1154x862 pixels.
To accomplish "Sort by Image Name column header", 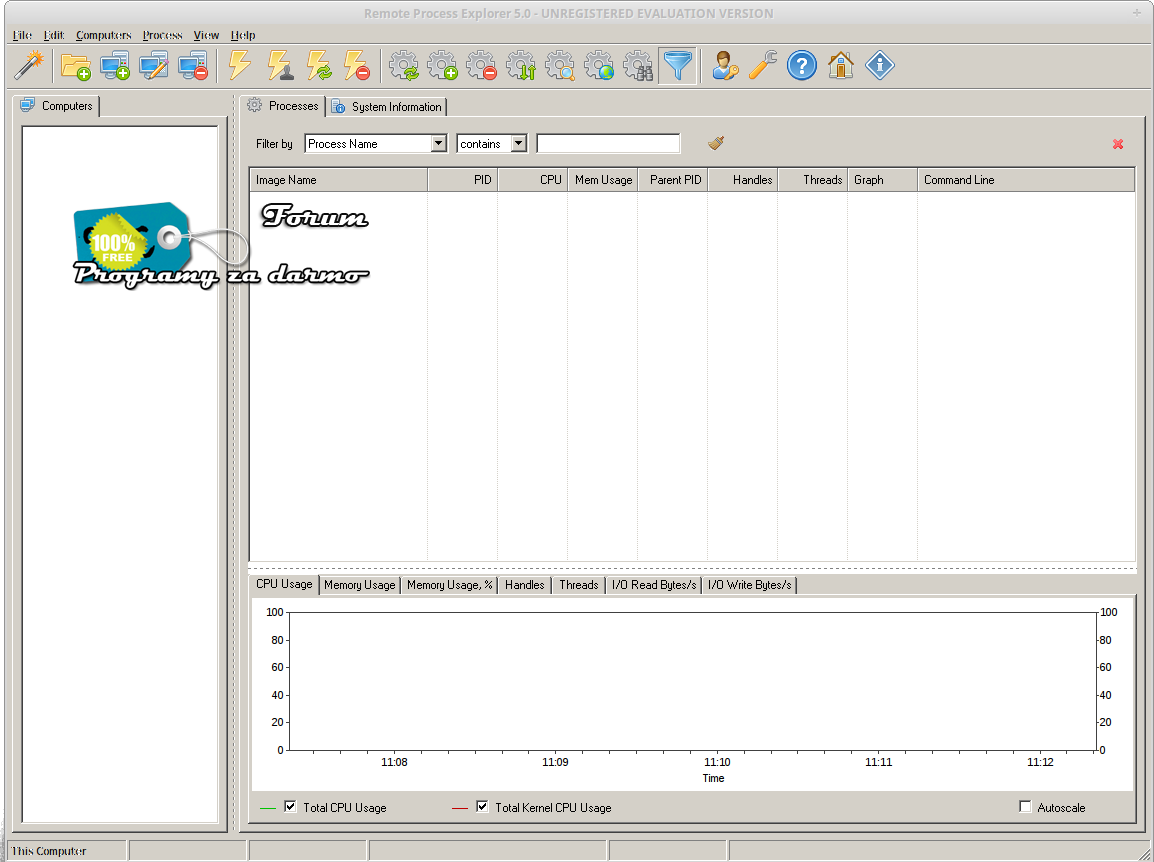I will 339,180.
